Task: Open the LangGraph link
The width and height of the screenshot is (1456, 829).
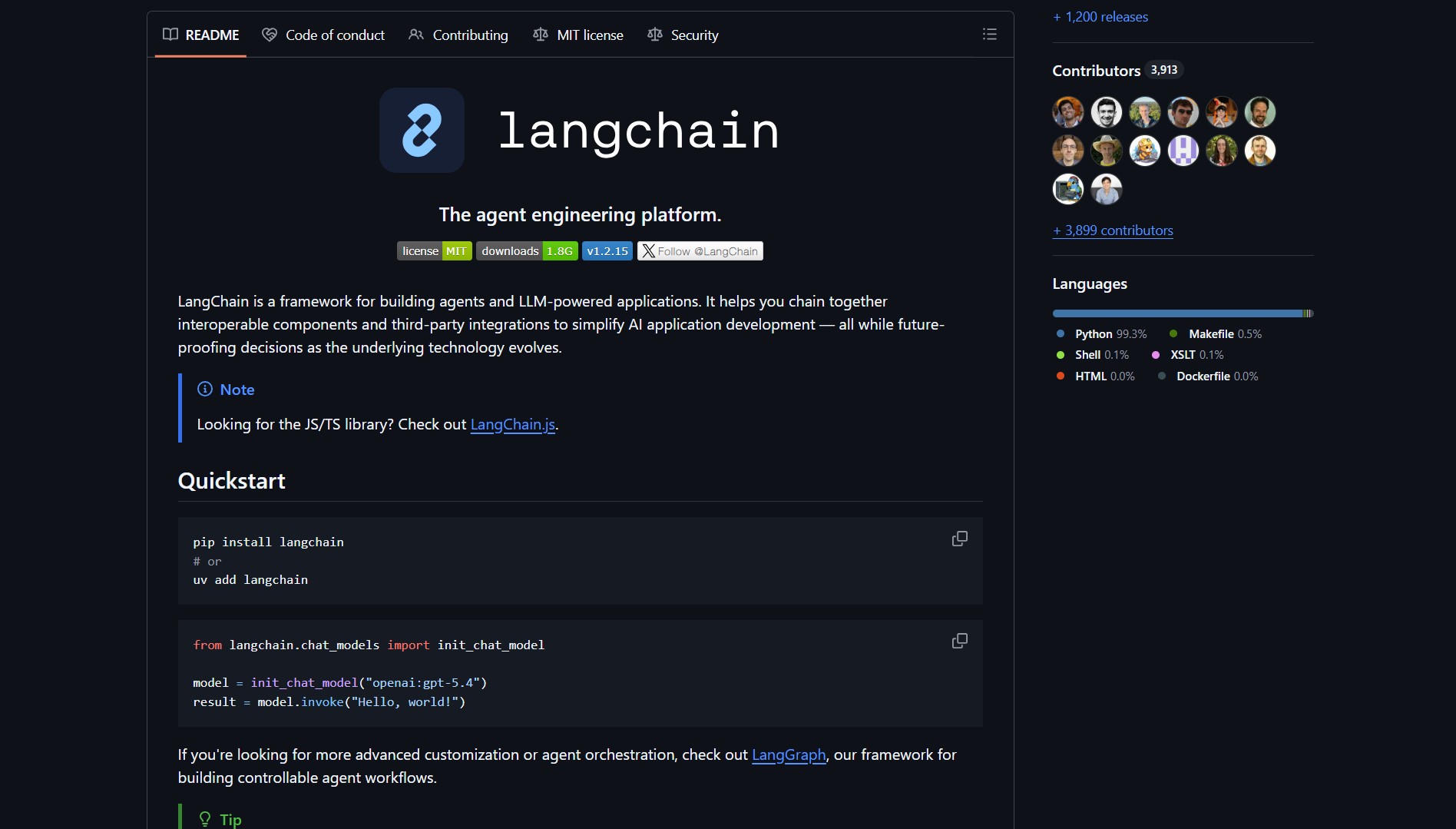Action: [788, 755]
